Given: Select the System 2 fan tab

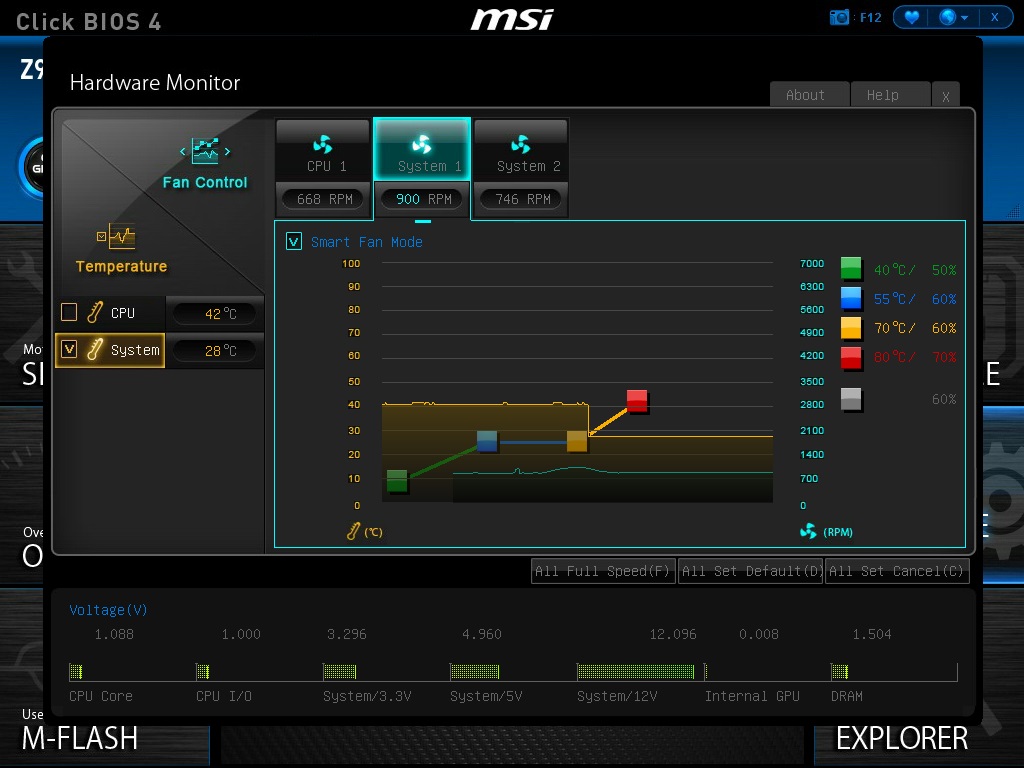Looking at the screenshot, I should pyautogui.click(x=521, y=151).
